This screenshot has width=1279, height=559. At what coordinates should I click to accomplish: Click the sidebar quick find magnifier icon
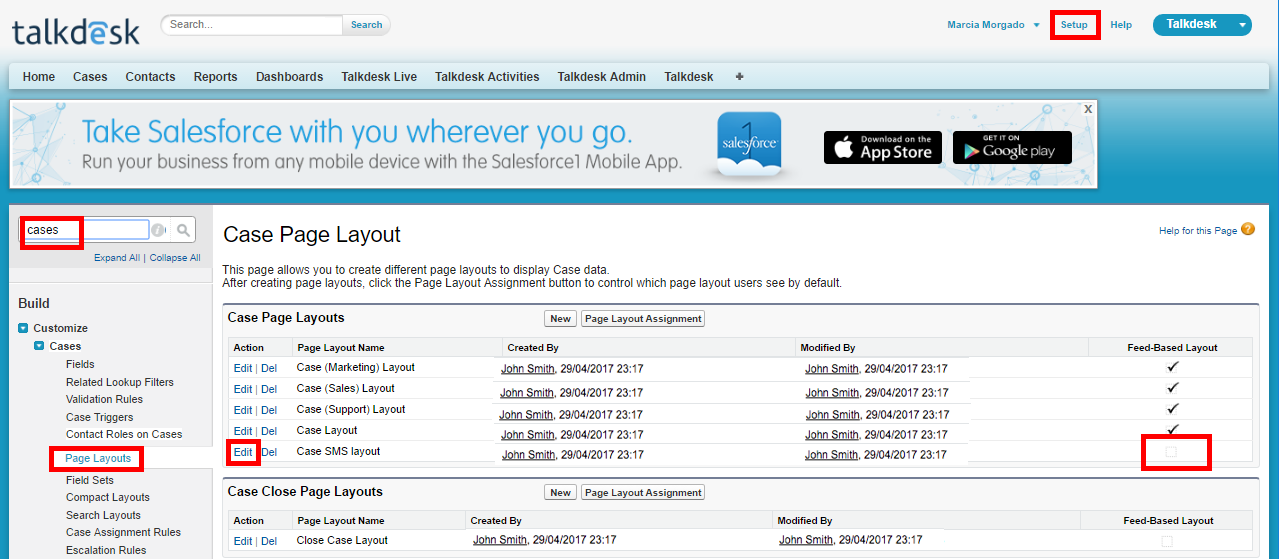(183, 230)
